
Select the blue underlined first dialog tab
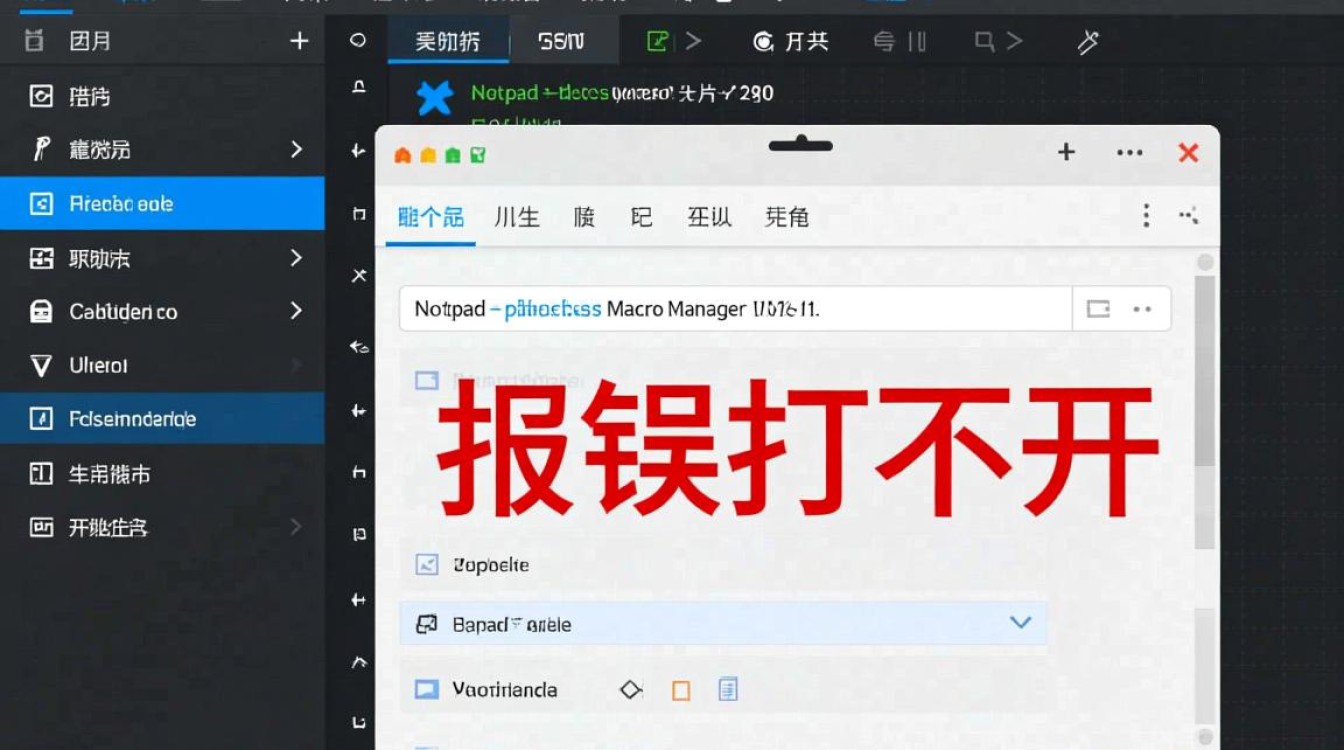coord(431,217)
